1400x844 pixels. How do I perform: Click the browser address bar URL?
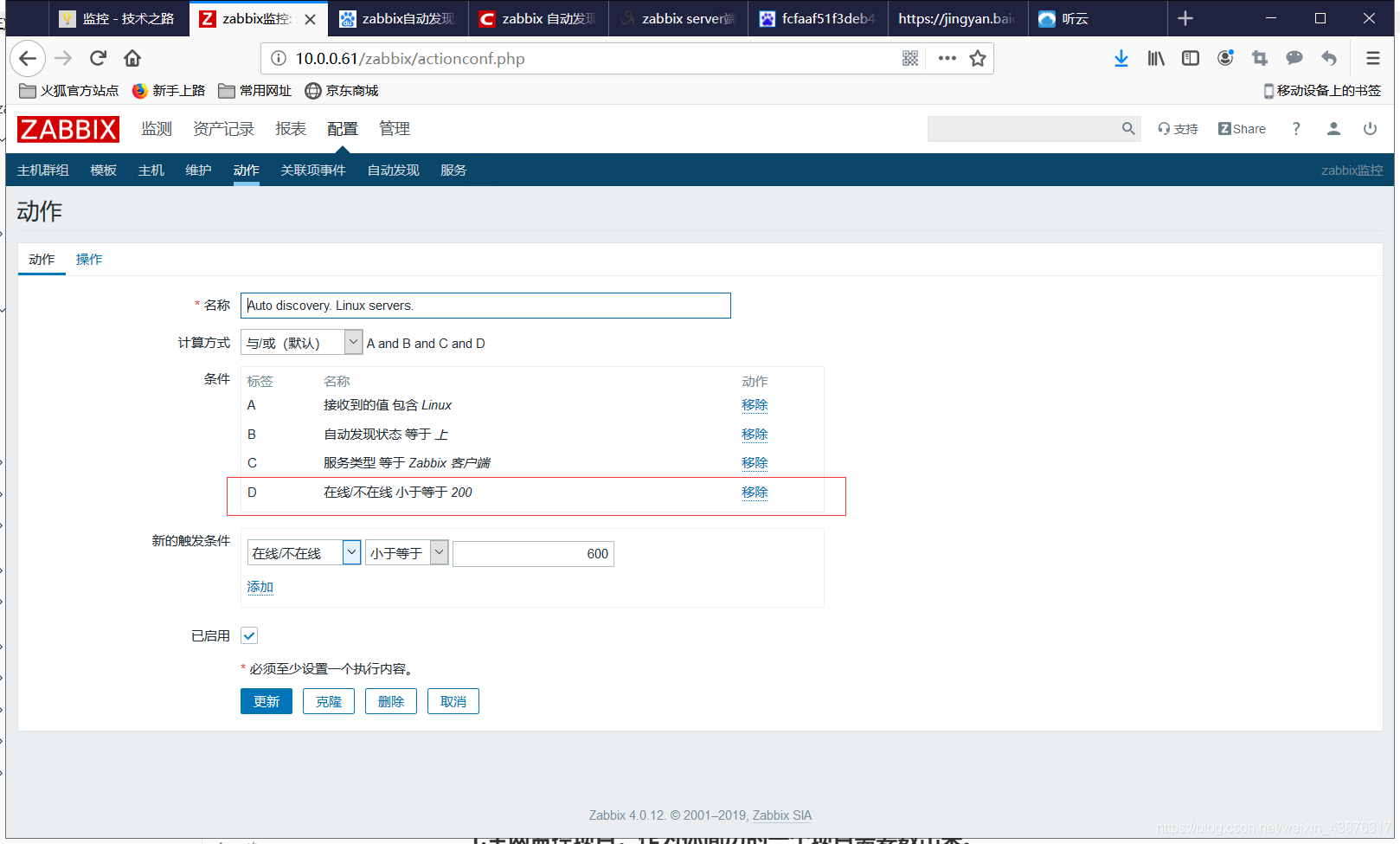click(410, 58)
